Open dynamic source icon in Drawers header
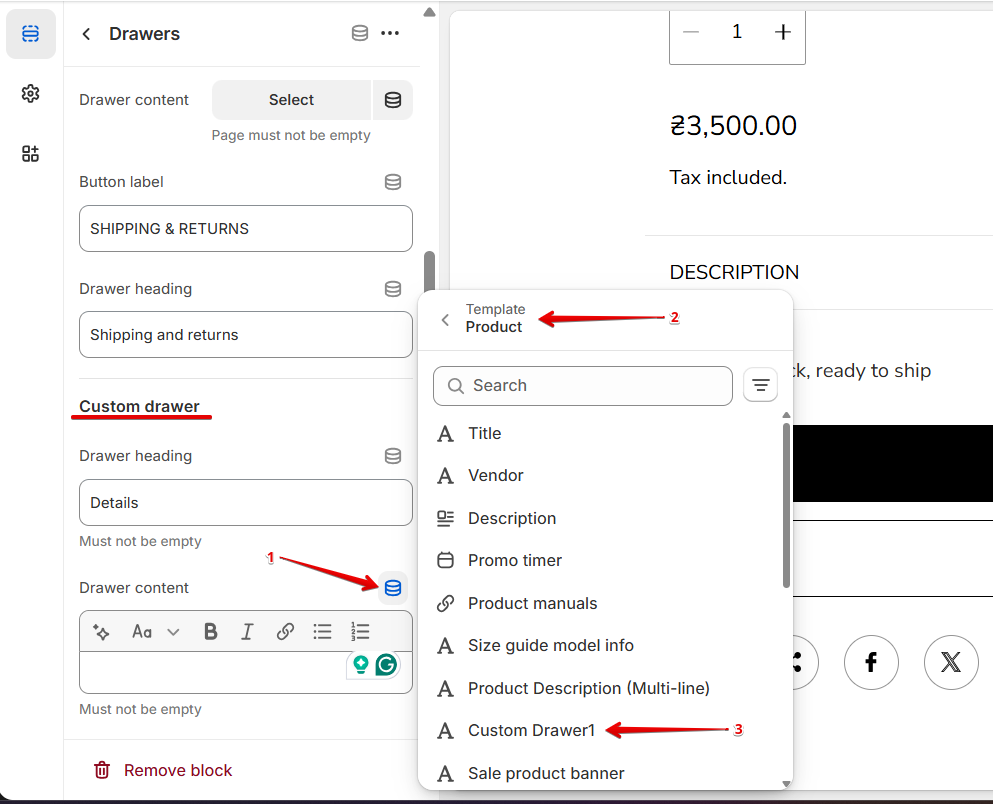The width and height of the screenshot is (993, 804). click(x=360, y=33)
